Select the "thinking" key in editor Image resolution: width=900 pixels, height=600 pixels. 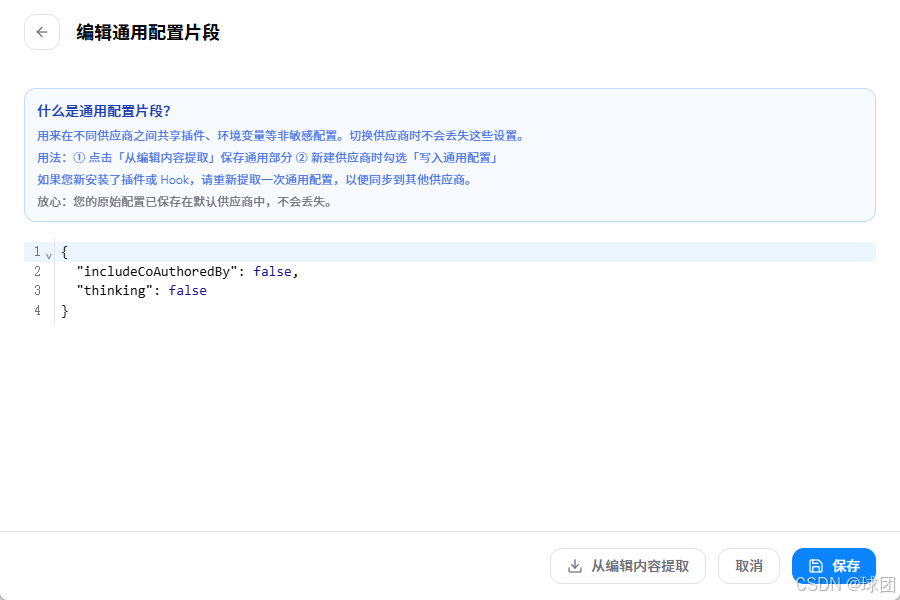(115, 291)
